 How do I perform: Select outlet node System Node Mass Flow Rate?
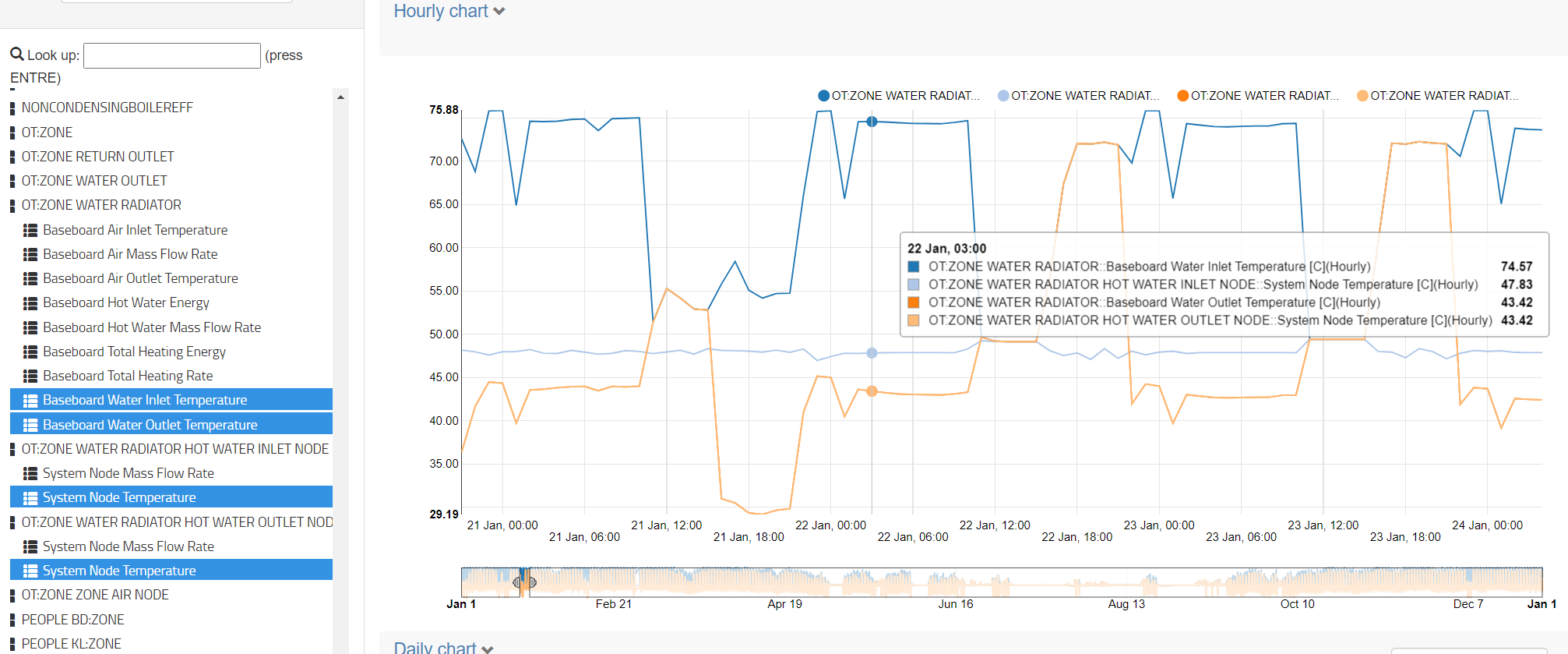129,546
